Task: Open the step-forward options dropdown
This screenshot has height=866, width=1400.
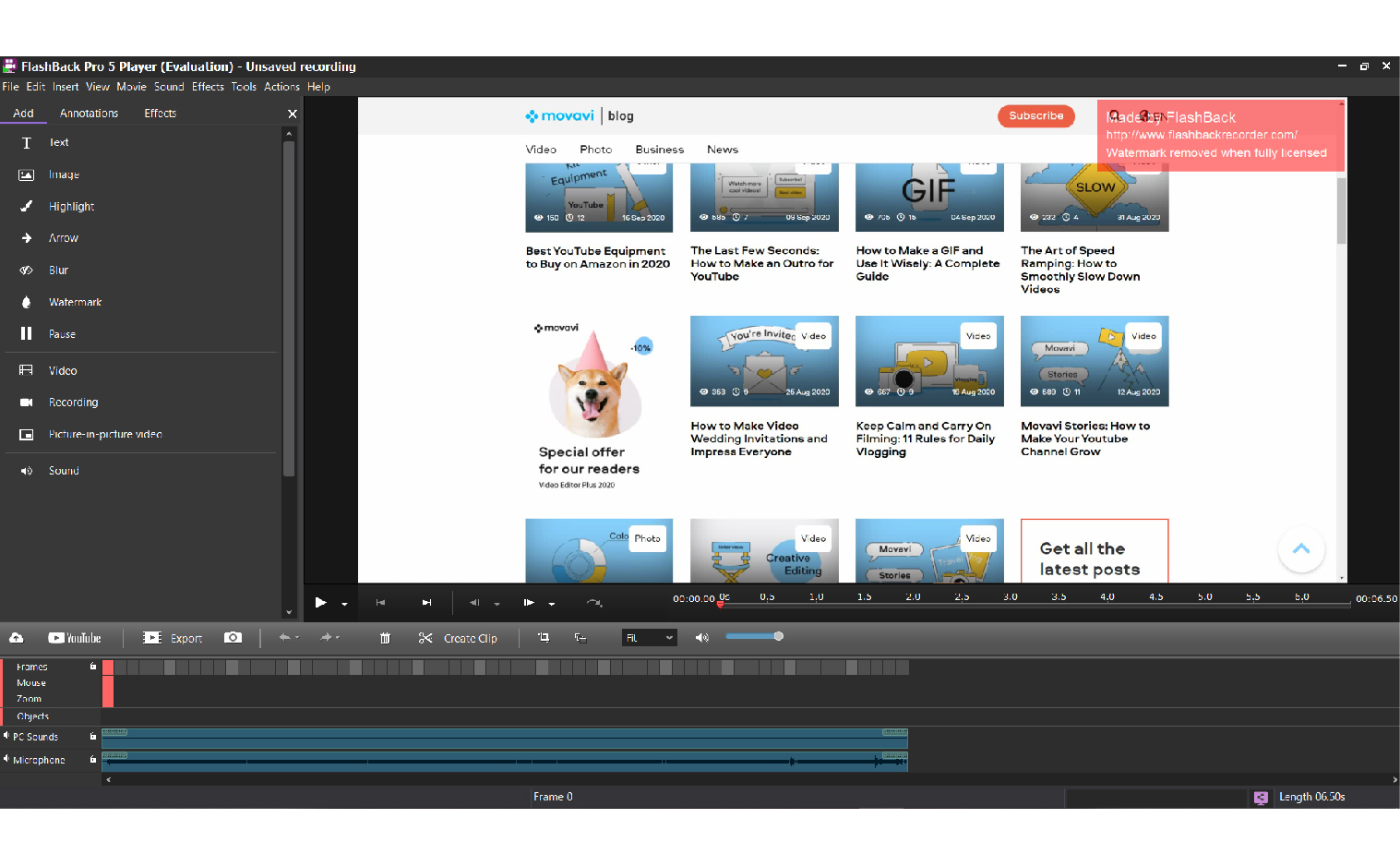Action: pos(552,604)
